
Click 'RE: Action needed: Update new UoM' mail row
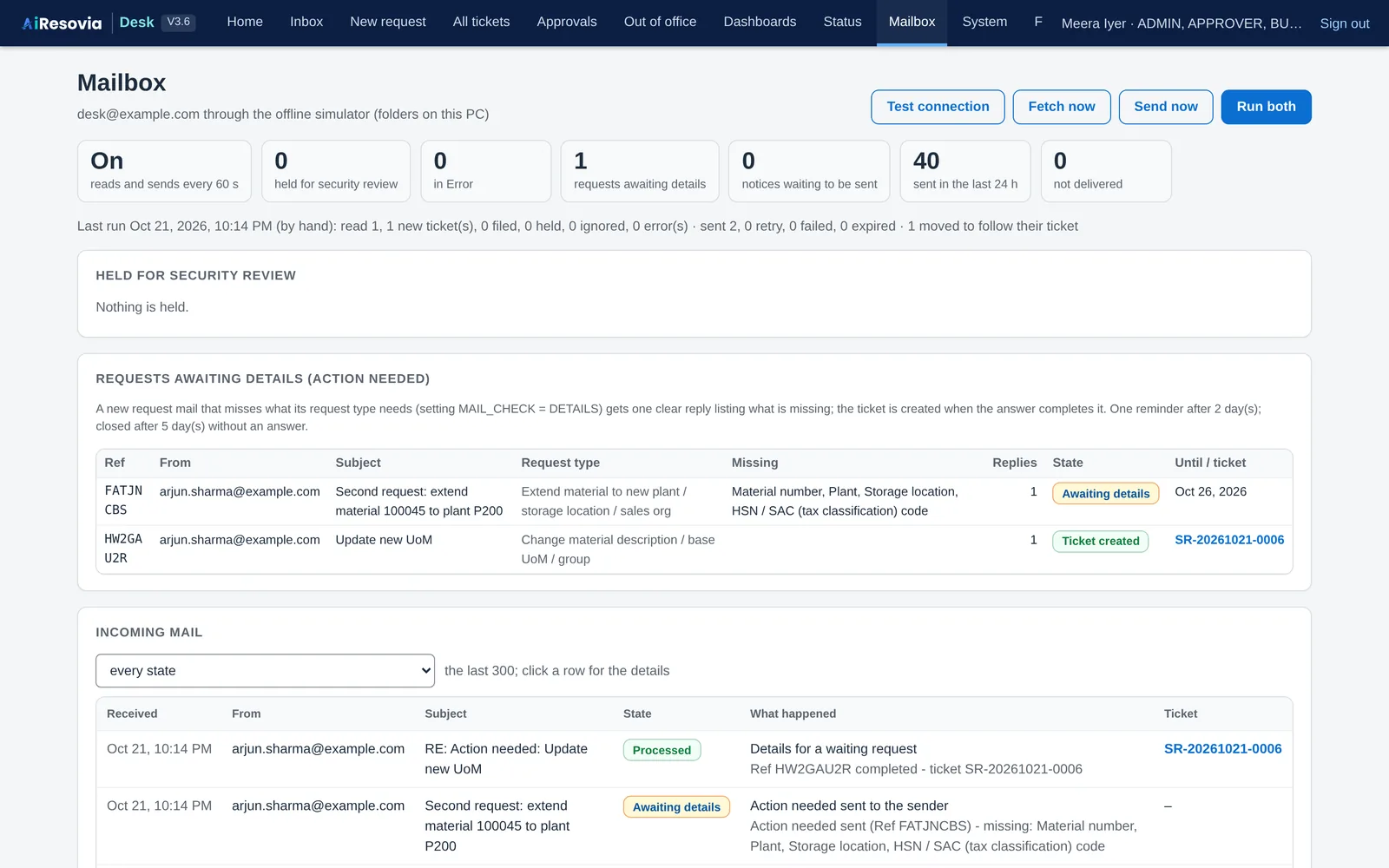[x=694, y=759]
